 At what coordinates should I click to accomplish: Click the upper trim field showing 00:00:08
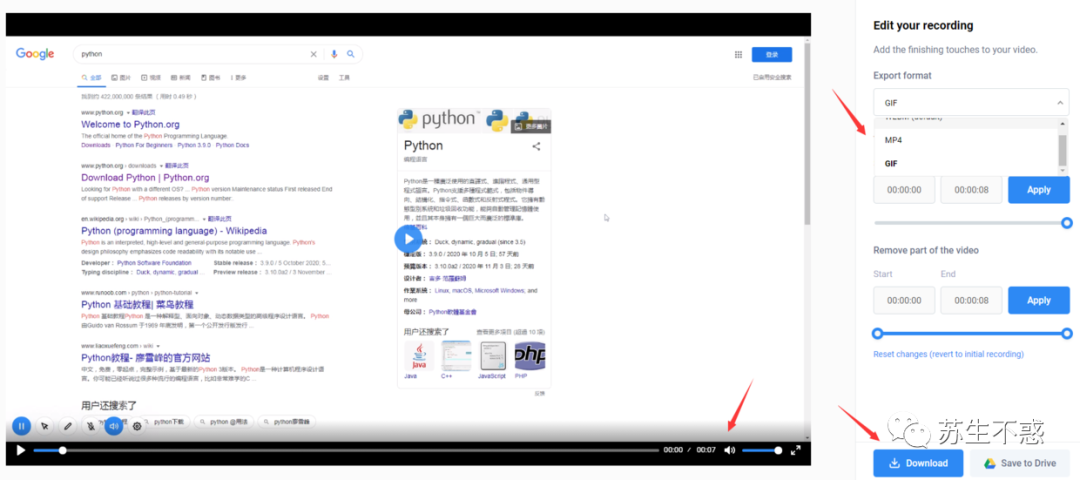tap(971, 189)
